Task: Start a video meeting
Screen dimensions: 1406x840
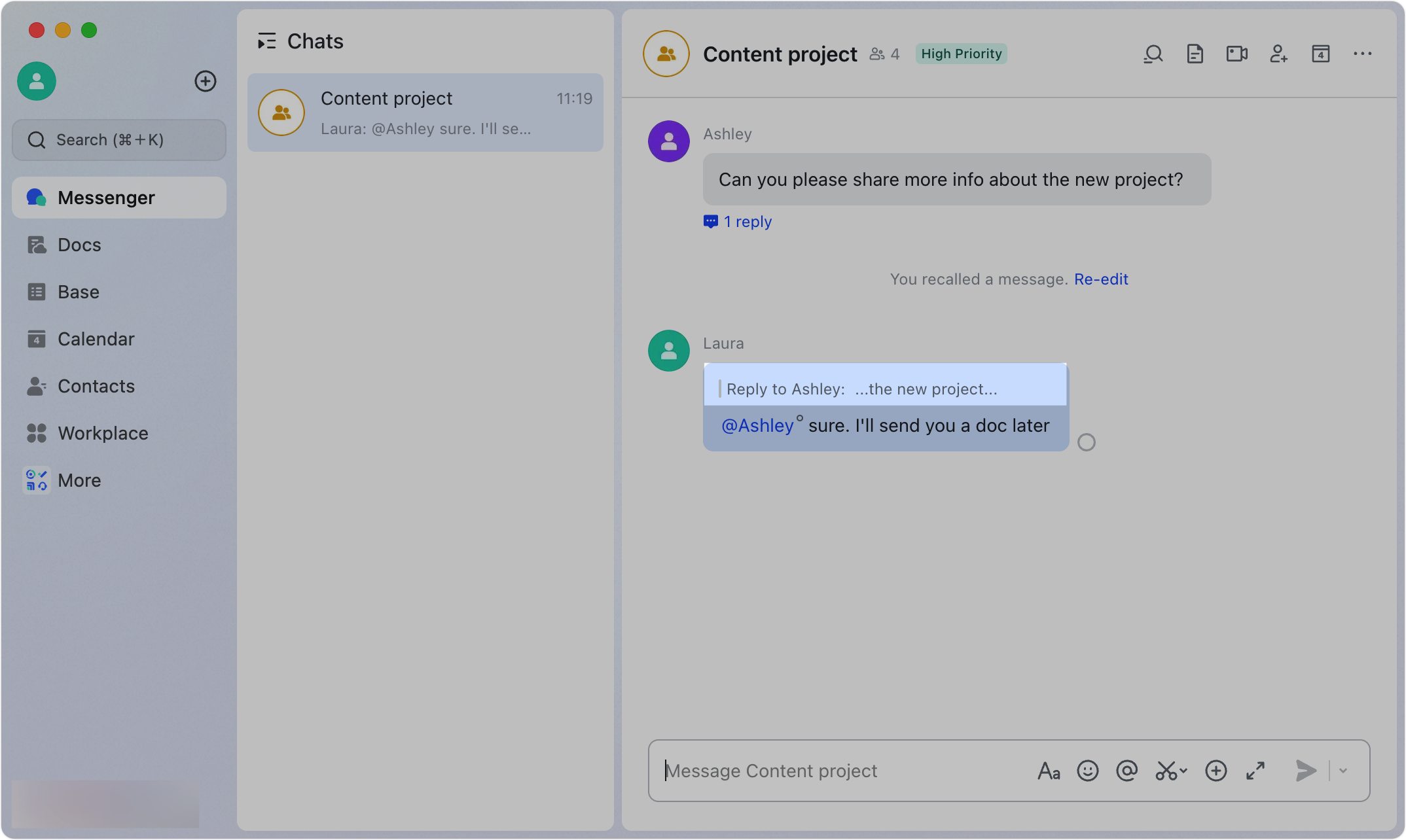Action: 1236,54
